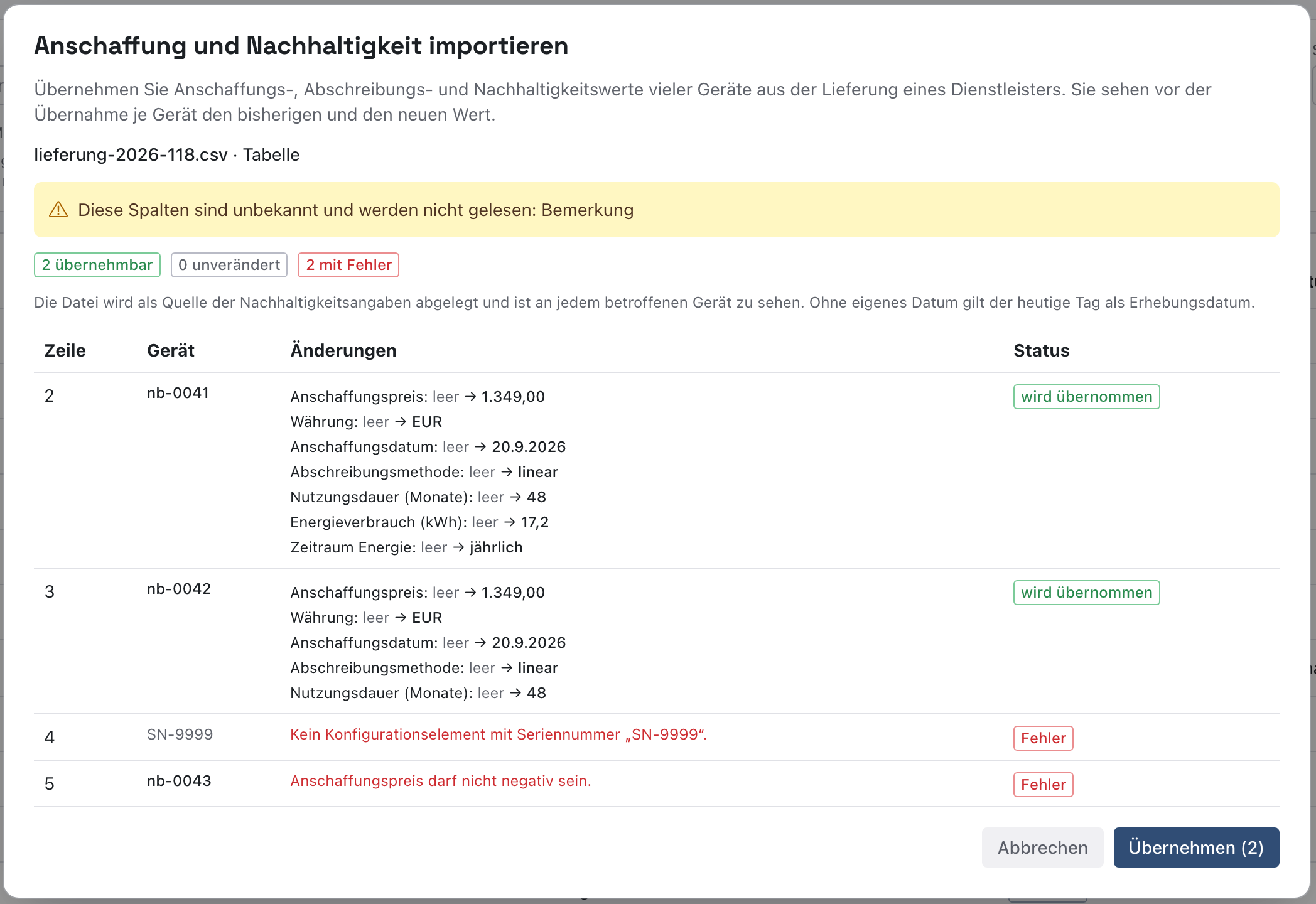Click 'Anschaffungspreis darf nicht negativ sein.' message
Image resolution: width=1316 pixels, height=904 pixels.
click(441, 781)
